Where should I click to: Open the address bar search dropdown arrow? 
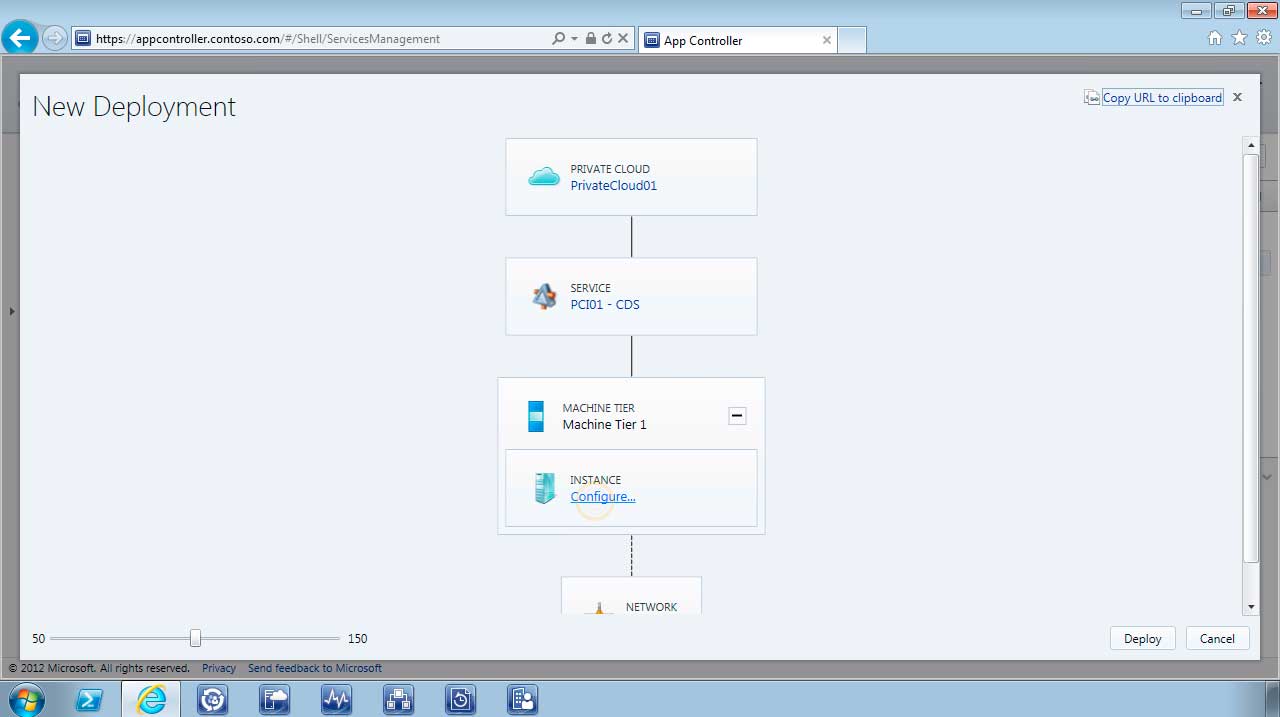pyautogui.click(x=574, y=39)
